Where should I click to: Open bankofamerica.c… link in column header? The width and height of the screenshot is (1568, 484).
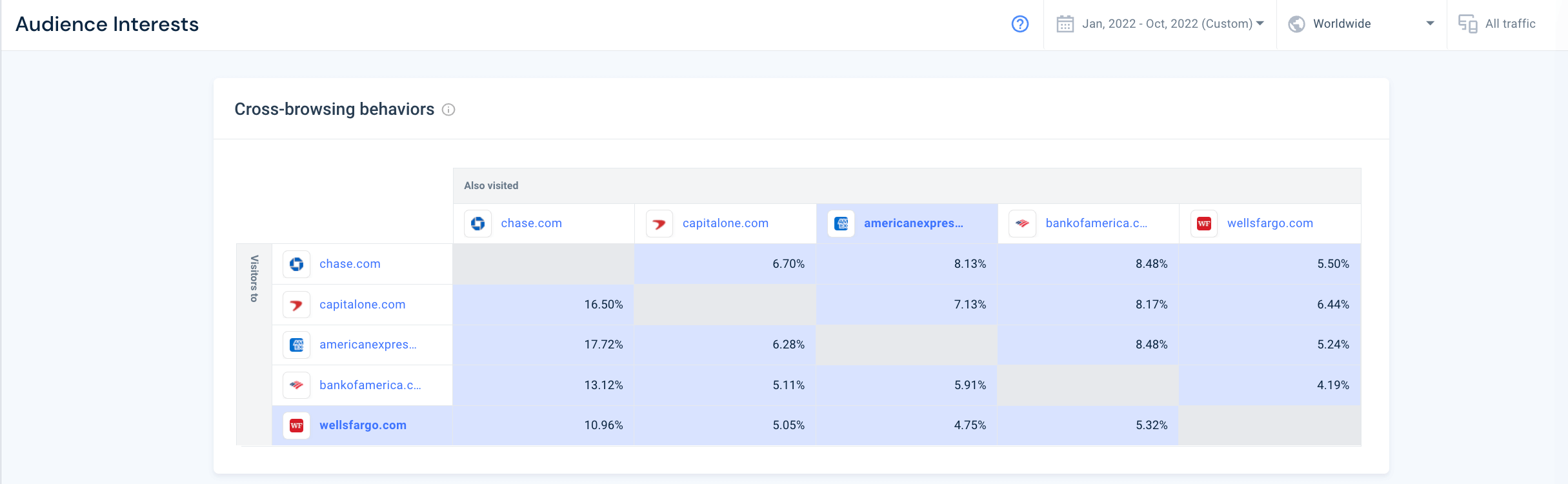pos(1096,223)
